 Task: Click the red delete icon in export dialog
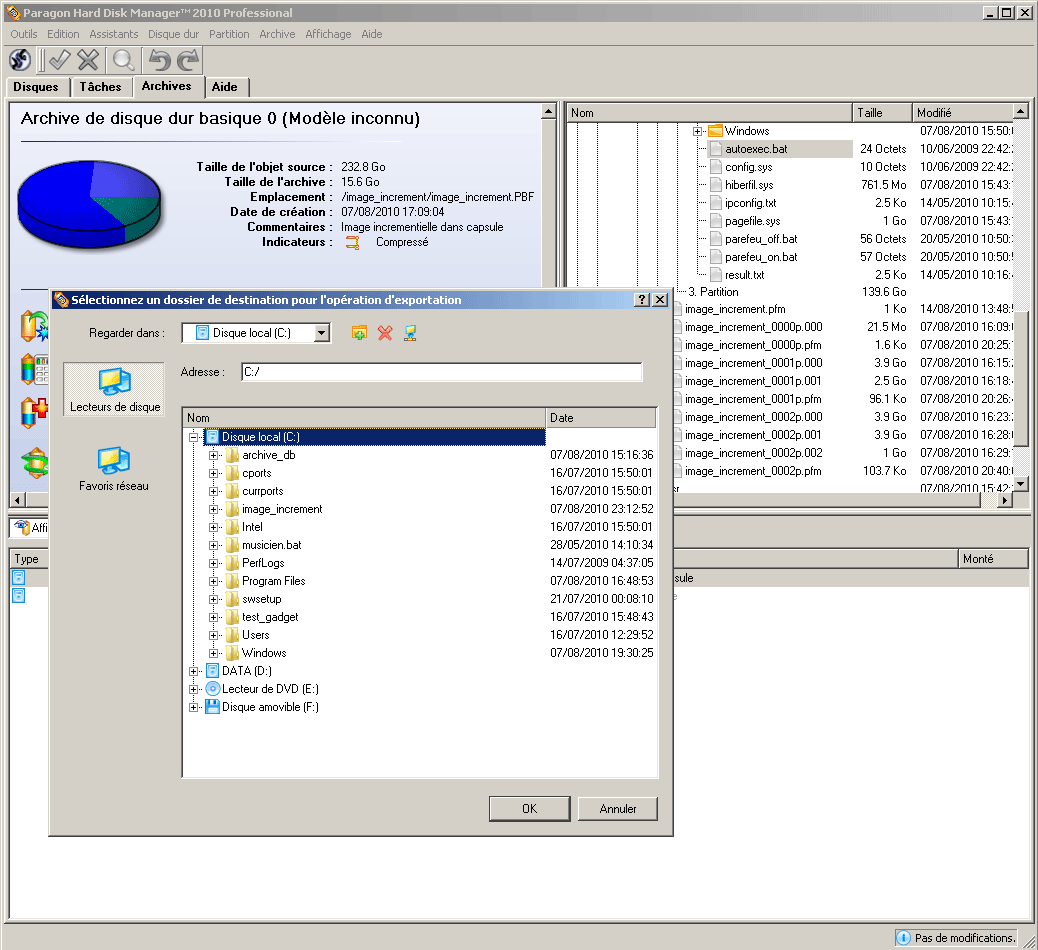point(385,333)
